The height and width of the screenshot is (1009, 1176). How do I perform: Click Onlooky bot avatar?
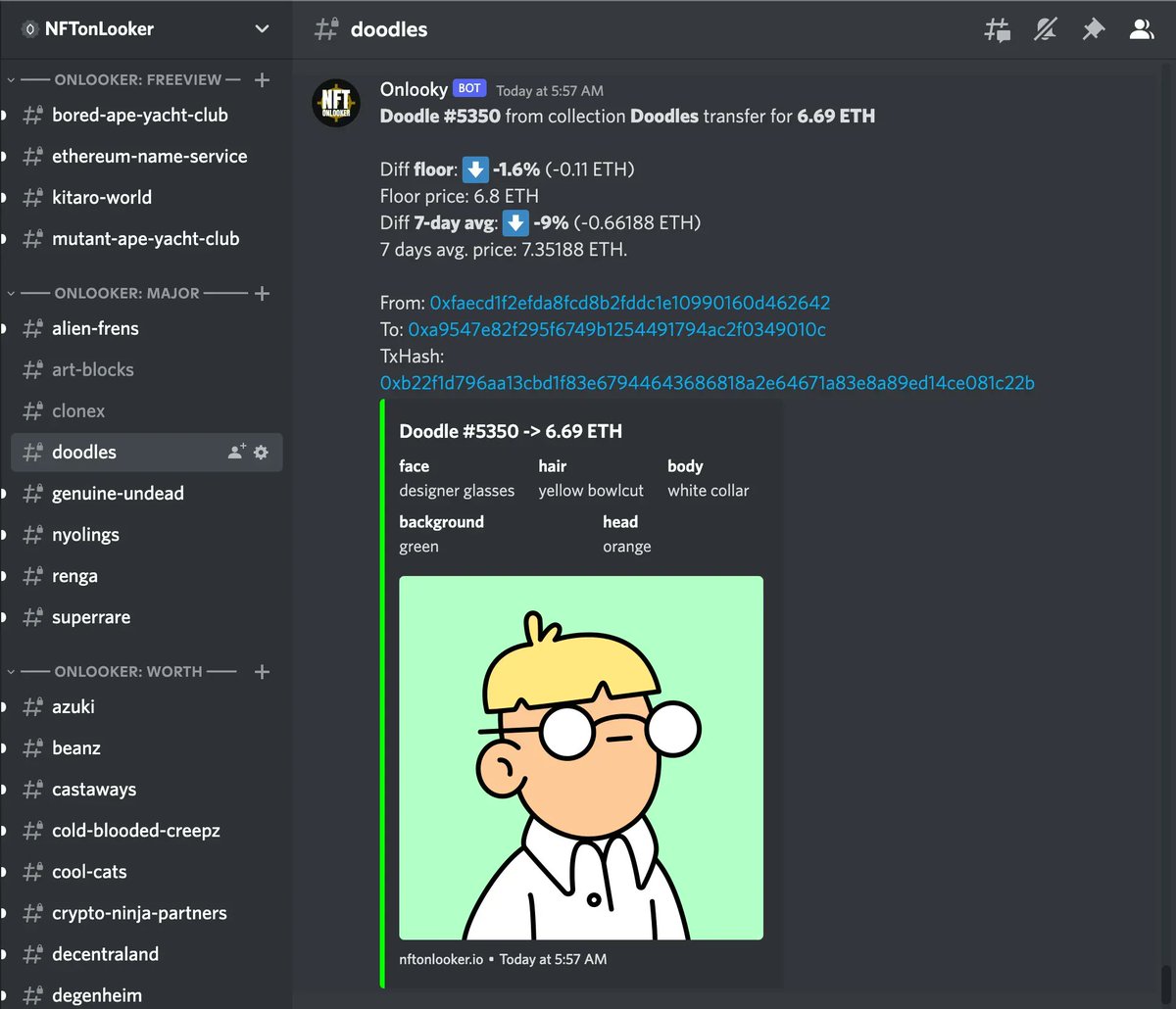[335, 103]
